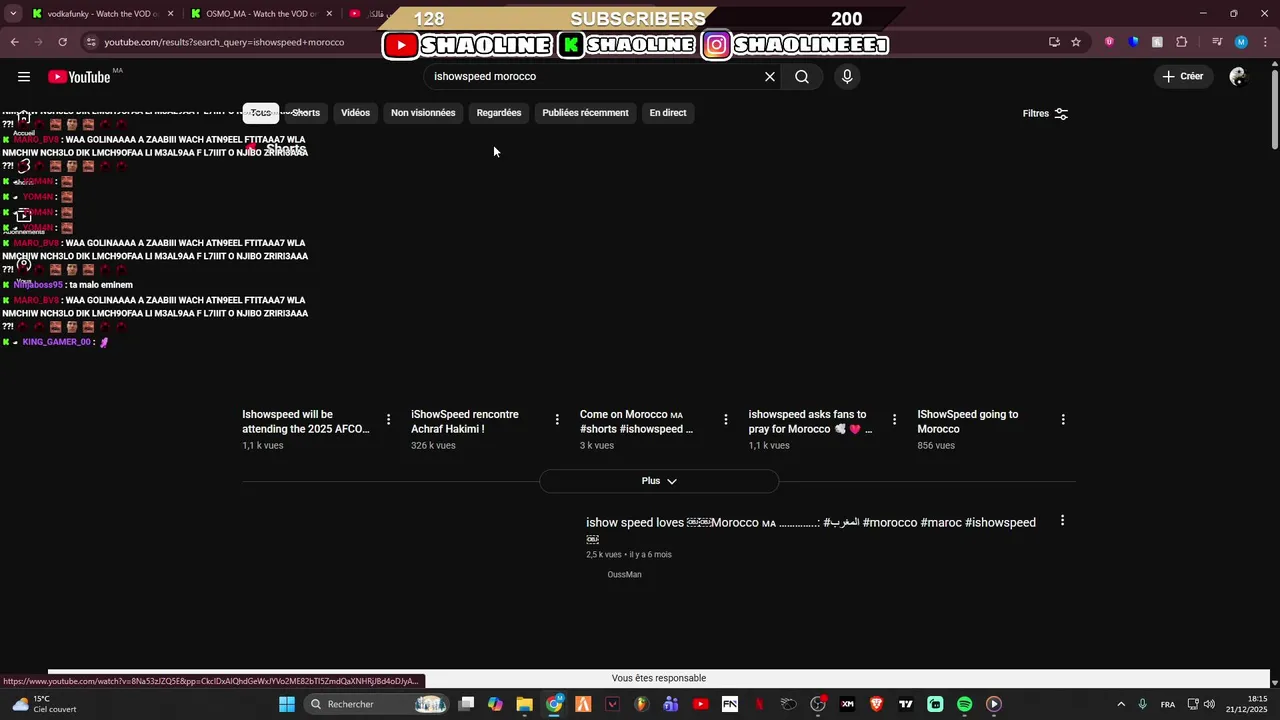Open the weather widget Ciel couvert
1280x720 pixels.
[44, 704]
